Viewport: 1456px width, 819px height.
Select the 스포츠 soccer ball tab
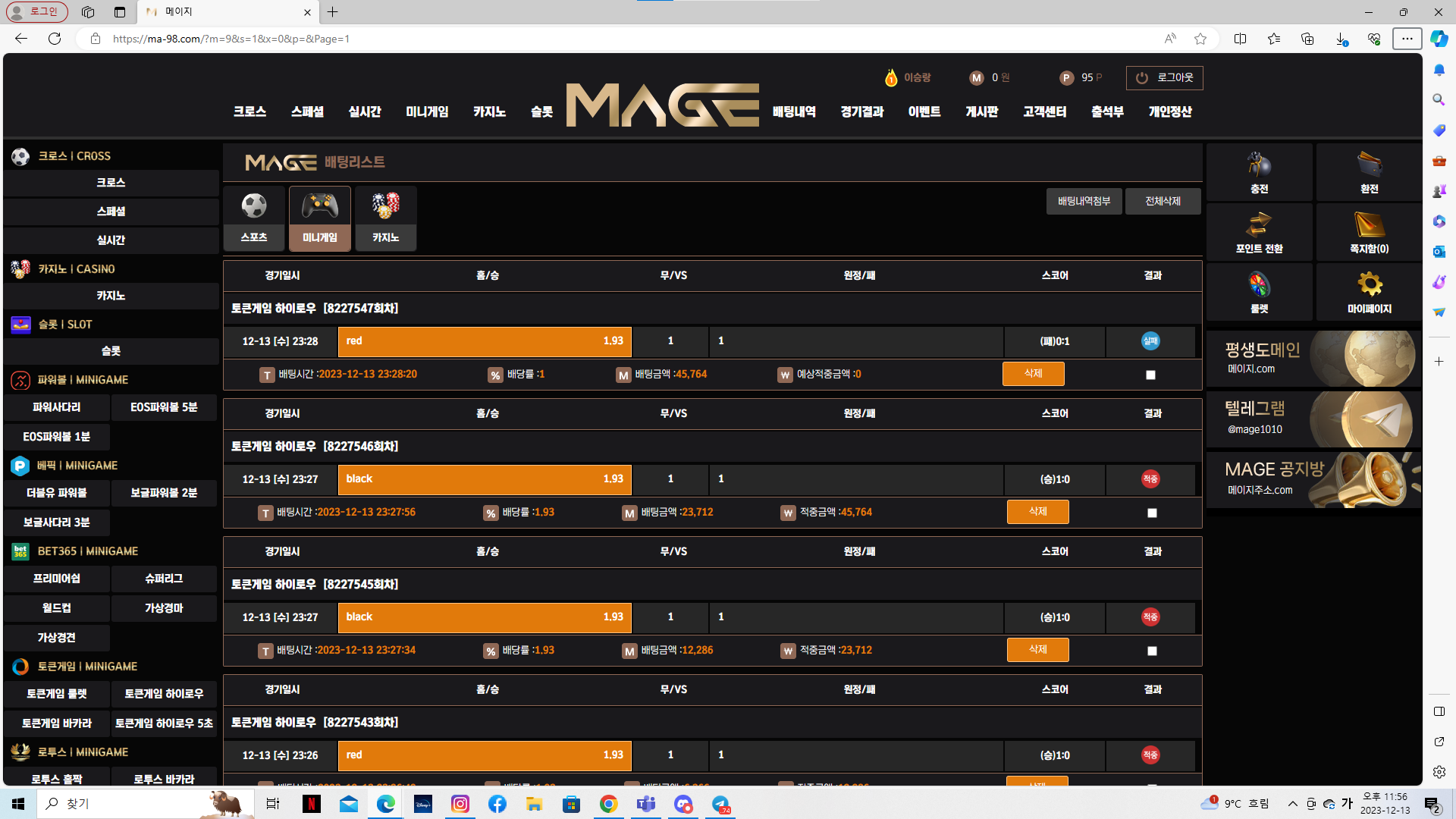pos(254,218)
